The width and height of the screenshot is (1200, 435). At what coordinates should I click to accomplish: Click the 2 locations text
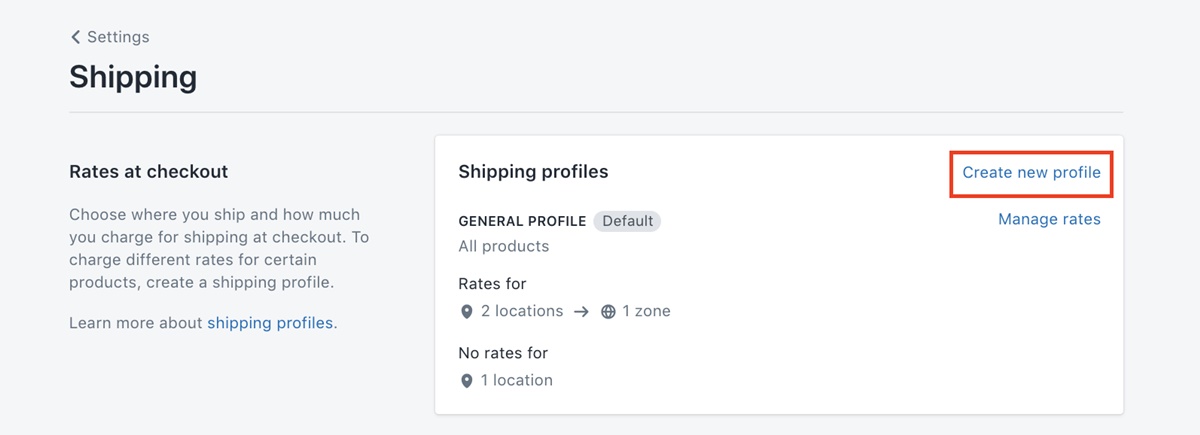522,311
